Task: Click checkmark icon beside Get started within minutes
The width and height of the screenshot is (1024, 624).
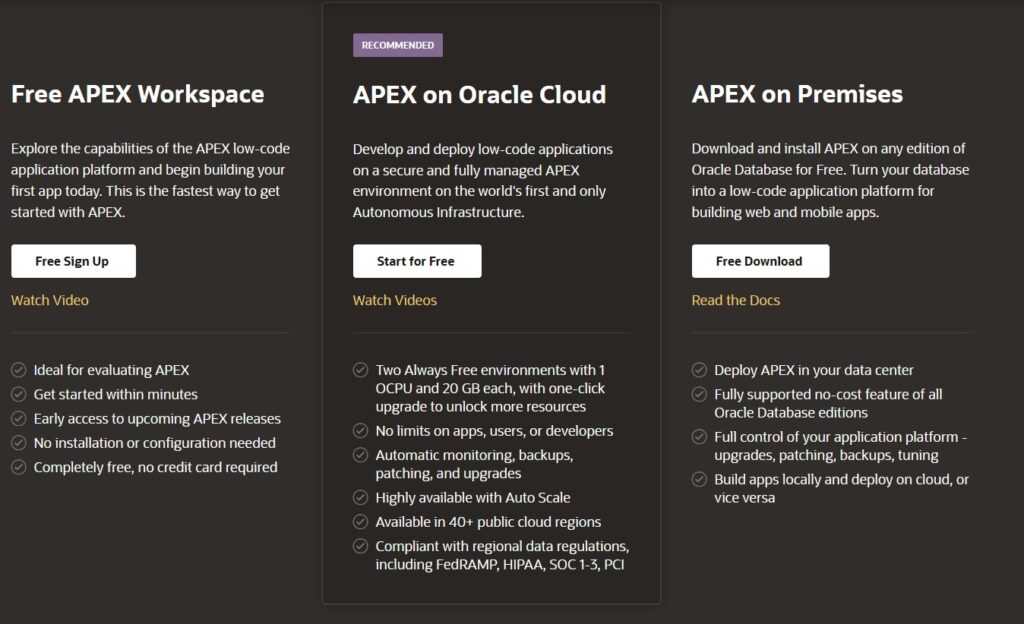Action: pos(19,394)
